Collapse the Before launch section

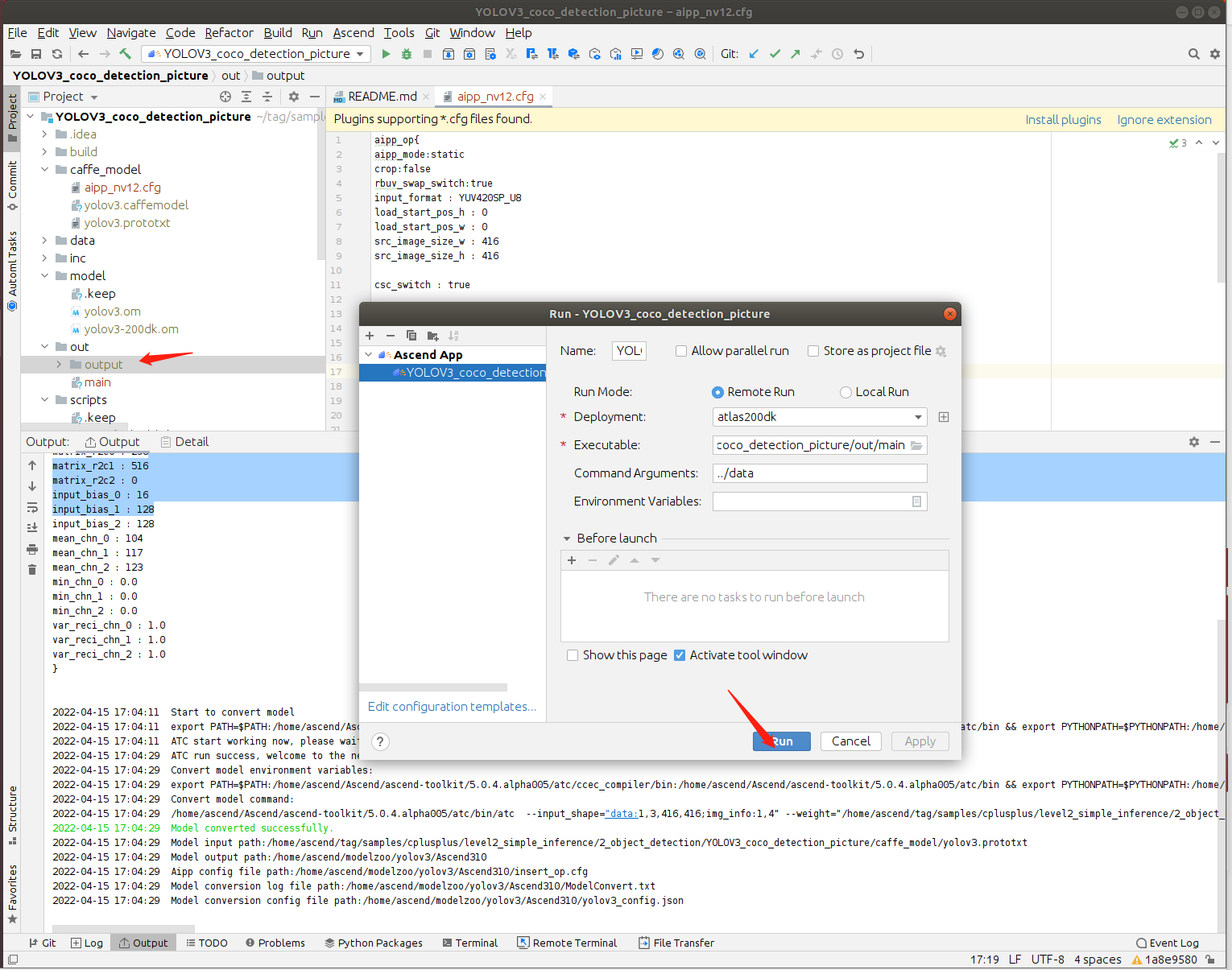pyautogui.click(x=567, y=539)
